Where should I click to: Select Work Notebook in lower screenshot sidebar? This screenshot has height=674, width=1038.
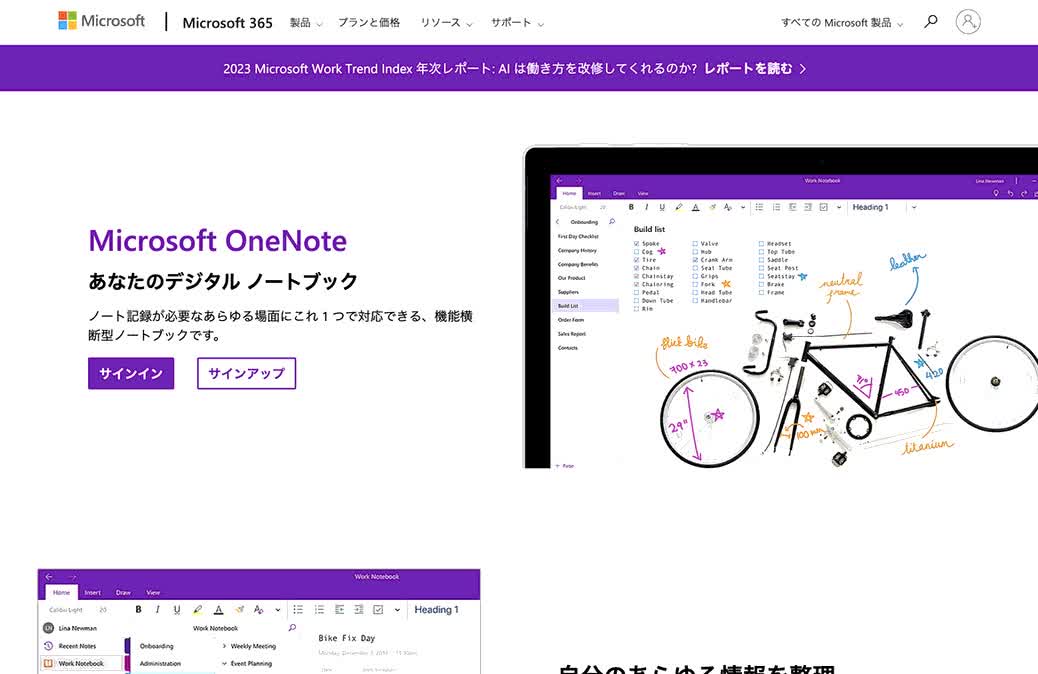point(81,663)
